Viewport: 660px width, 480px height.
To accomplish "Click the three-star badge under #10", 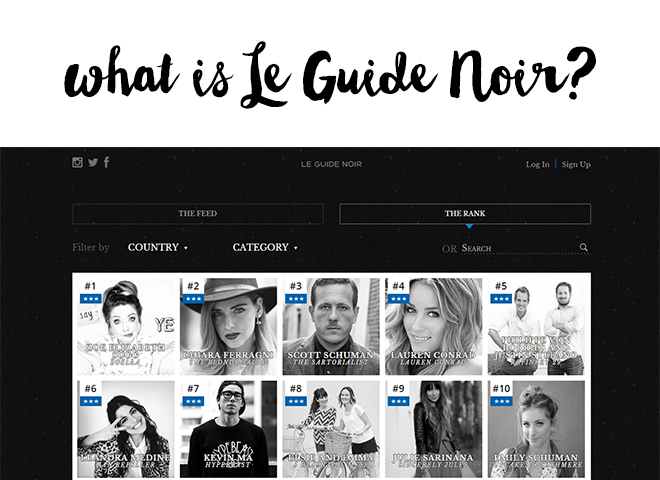I will pyautogui.click(x=501, y=401).
